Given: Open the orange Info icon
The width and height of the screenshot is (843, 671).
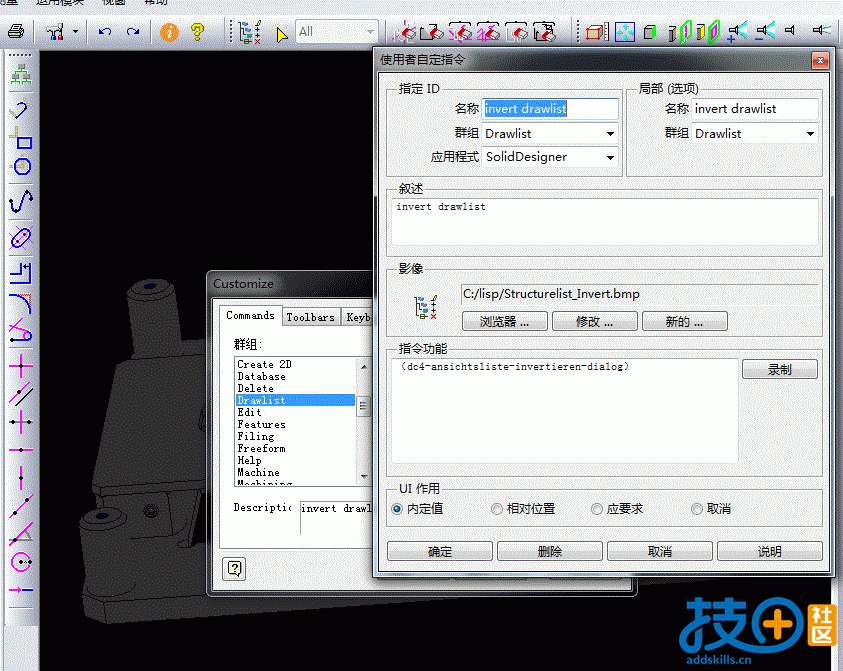Looking at the screenshot, I should [x=169, y=32].
